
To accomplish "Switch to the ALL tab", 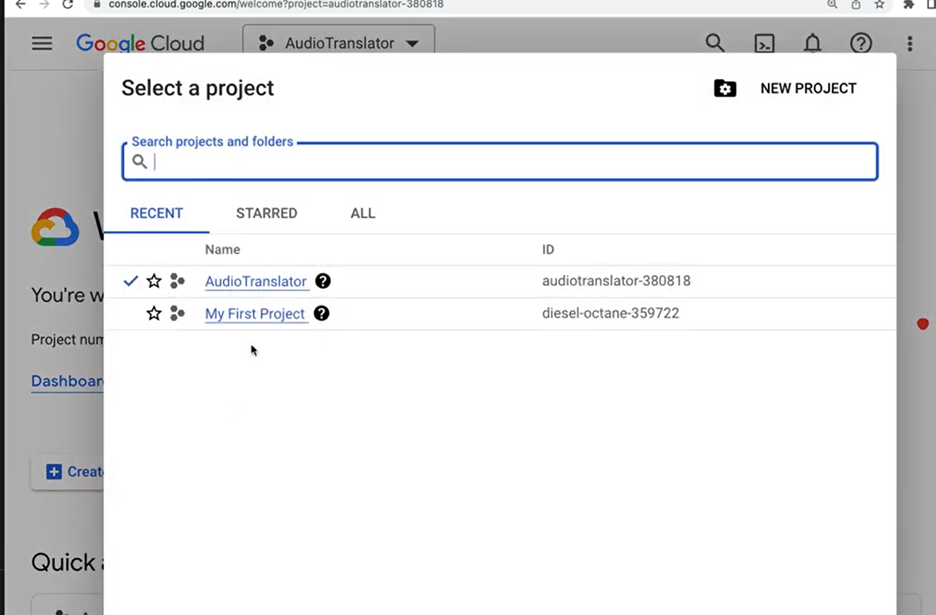I will click(363, 213).
